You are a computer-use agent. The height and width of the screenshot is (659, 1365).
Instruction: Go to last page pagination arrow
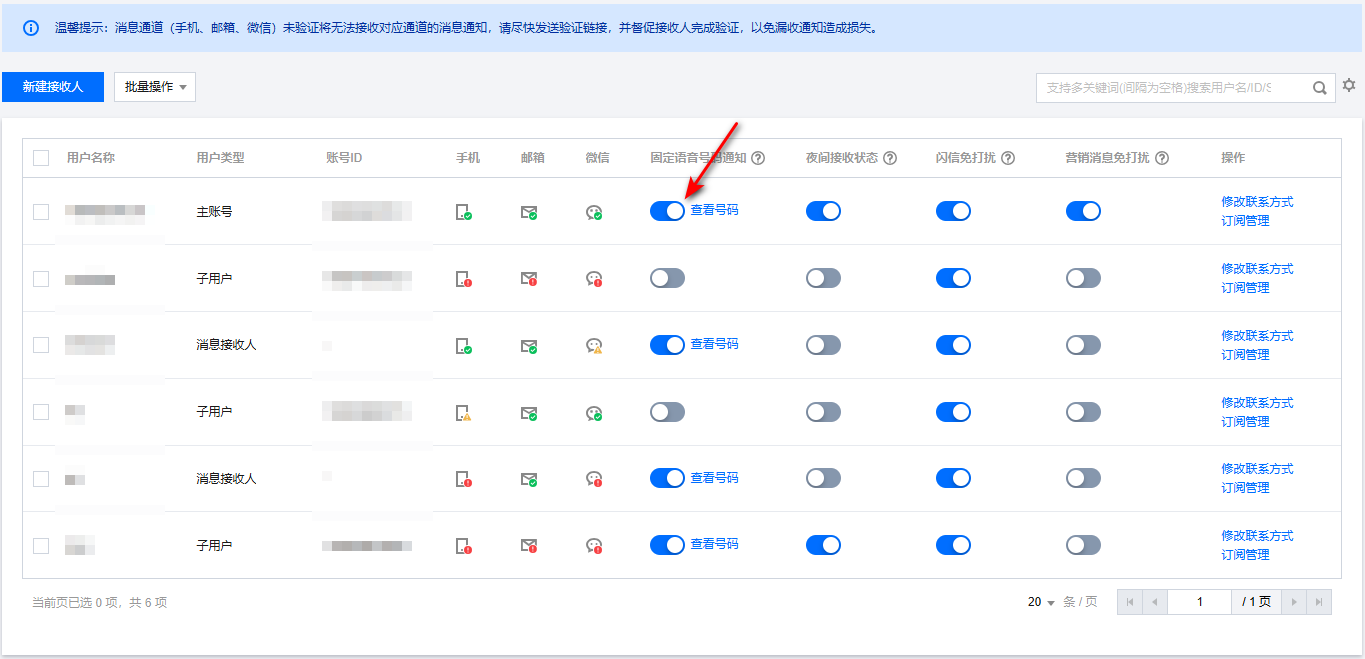point(1320,602)
